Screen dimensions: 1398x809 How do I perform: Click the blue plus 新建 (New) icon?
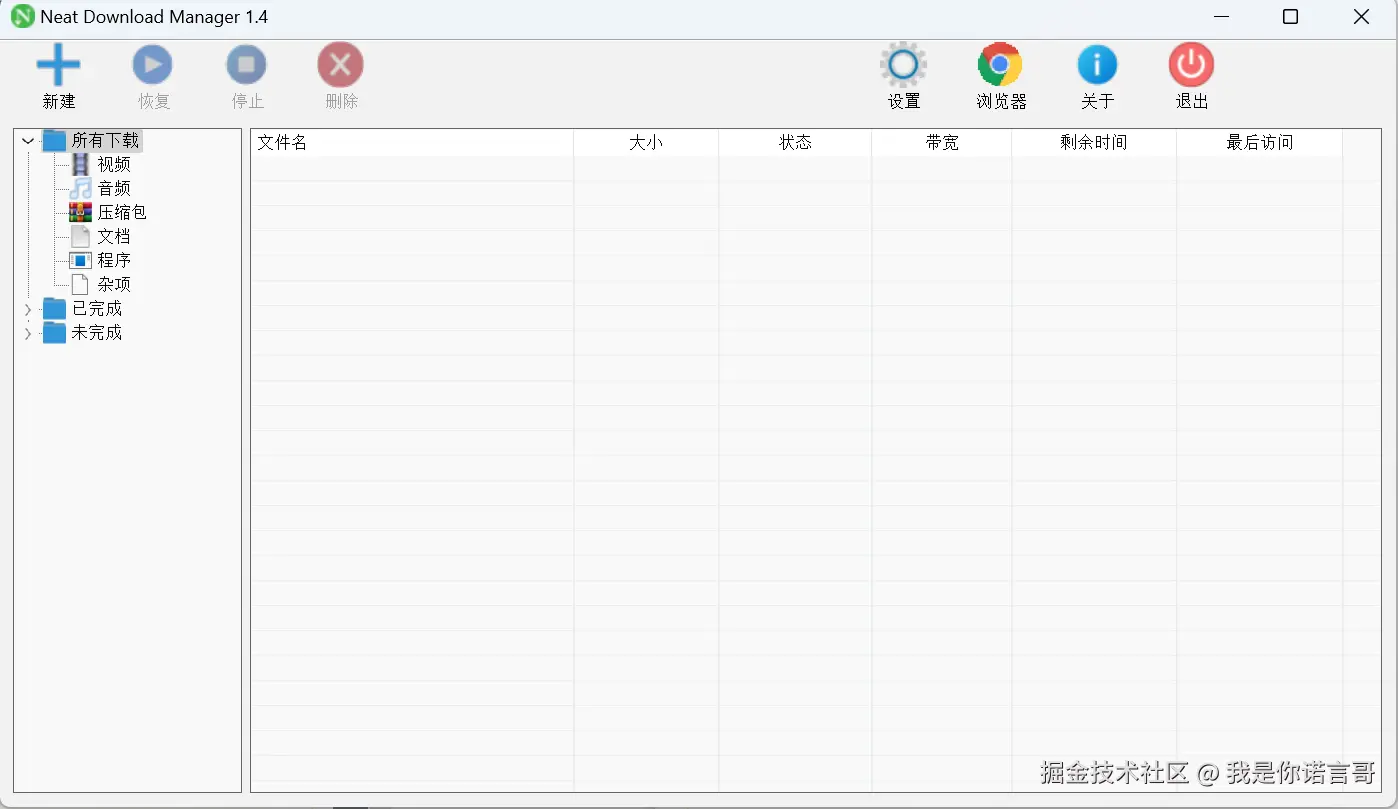pyautogui.click(x=59, y=65)
